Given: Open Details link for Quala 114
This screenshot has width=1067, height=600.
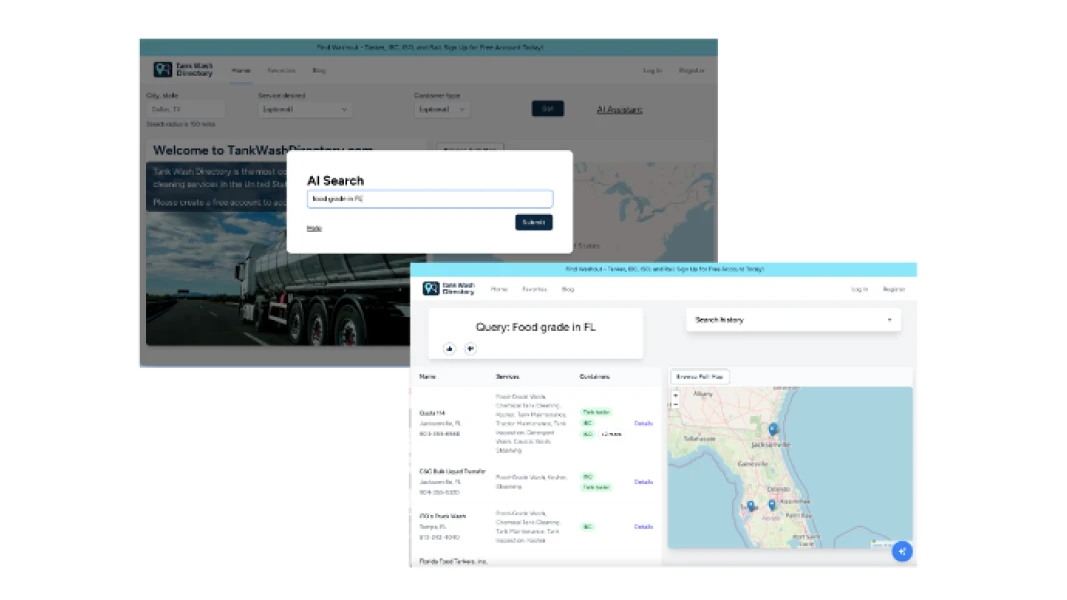Looking at the screenshot, I should pos(643,423).
